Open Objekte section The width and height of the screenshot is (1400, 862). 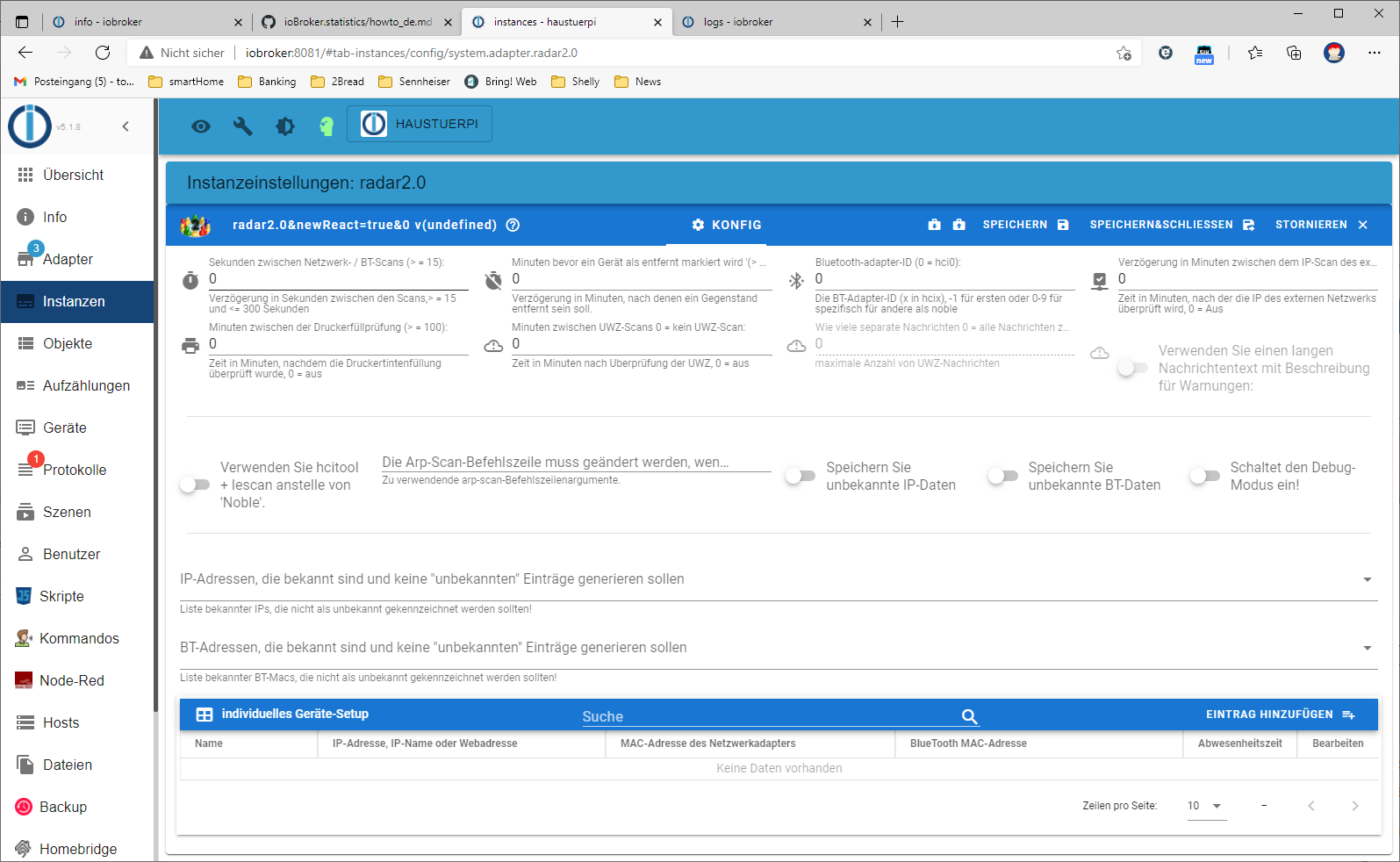[77, 343]
